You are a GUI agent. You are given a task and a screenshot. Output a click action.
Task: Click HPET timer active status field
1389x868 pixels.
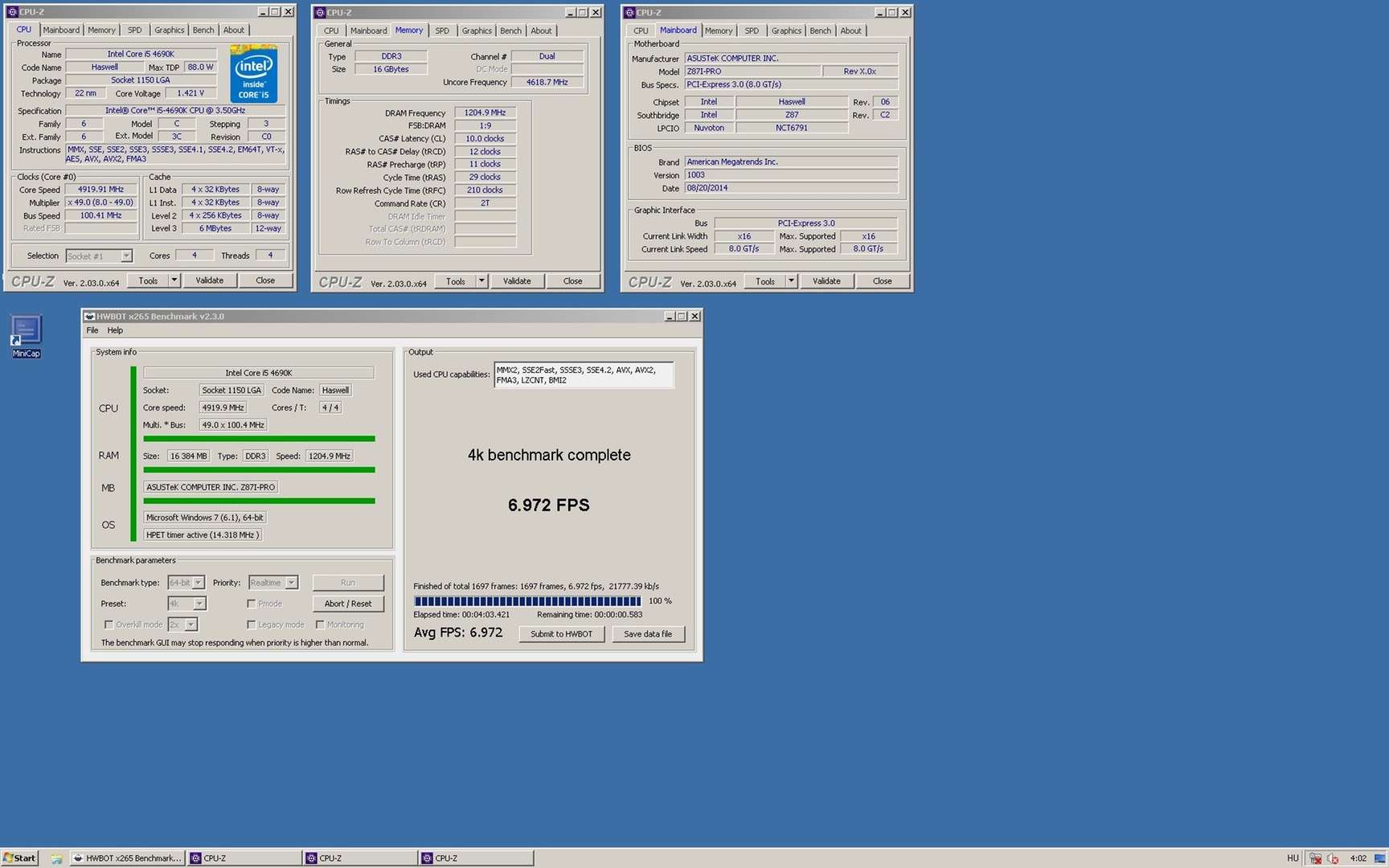point(202,535)
